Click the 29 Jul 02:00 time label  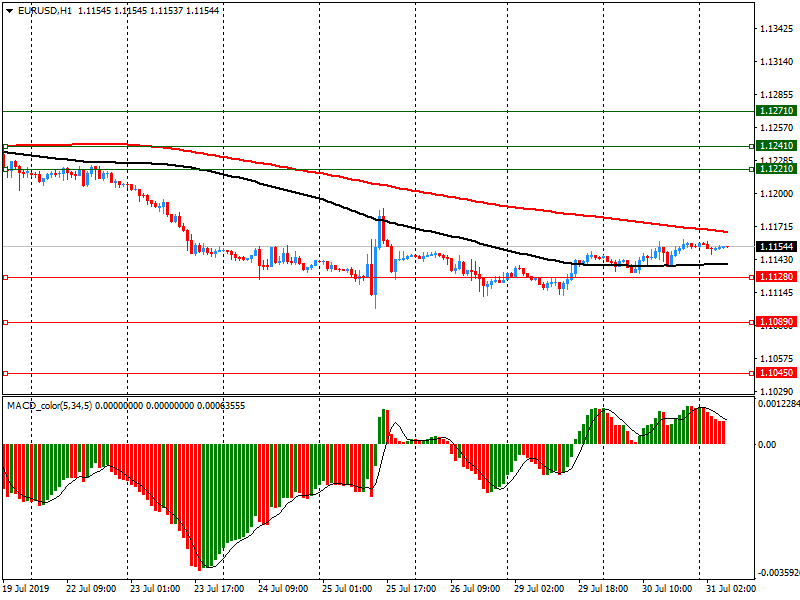point(539,589)
